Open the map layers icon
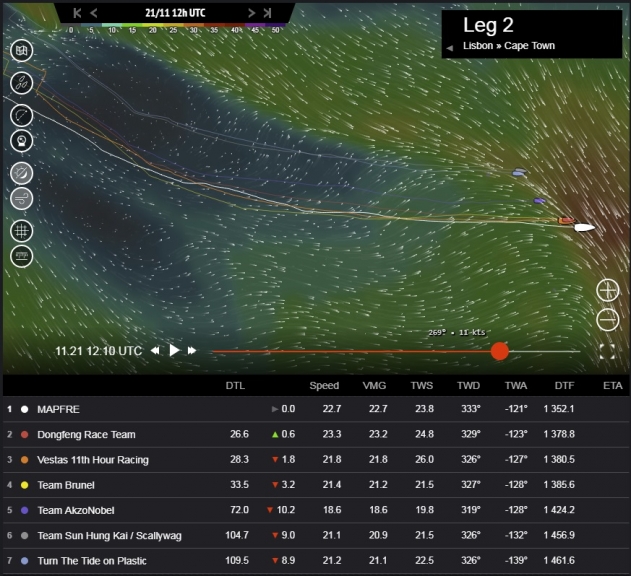This screenshot has width=631, height=576. [x=21, y=51]
